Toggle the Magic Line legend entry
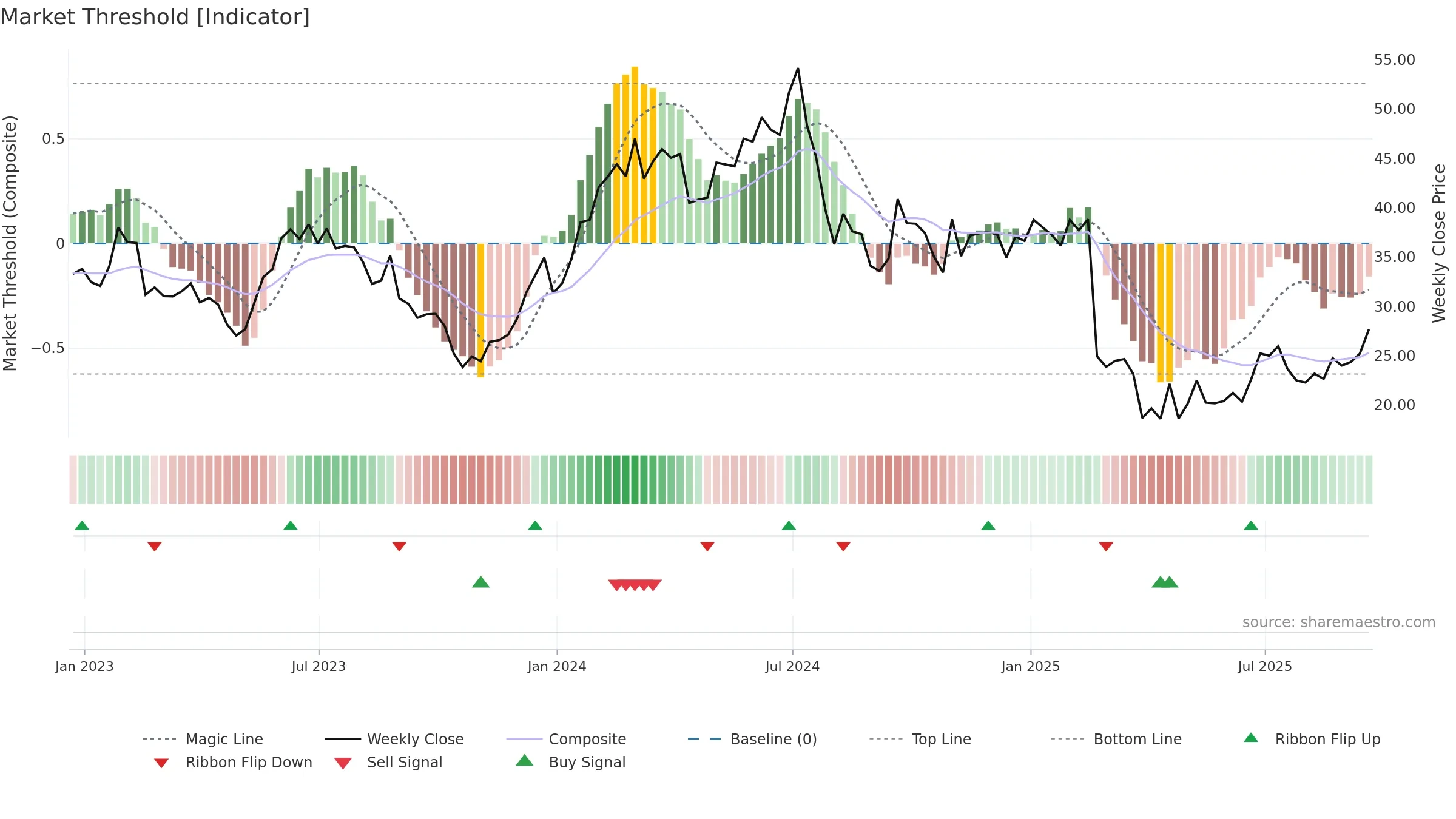Viewport: 1456px width, 819px height. (203, 739)
